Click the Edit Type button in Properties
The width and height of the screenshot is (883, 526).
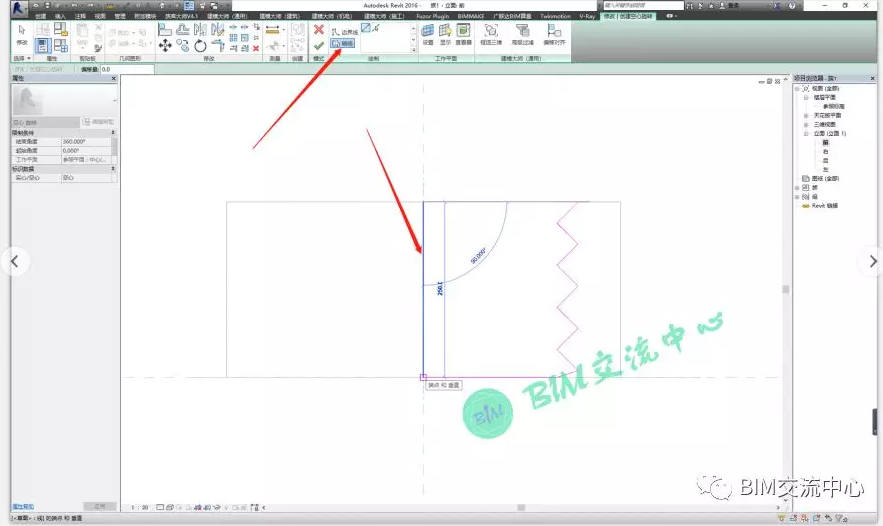[x=99, y=122]
